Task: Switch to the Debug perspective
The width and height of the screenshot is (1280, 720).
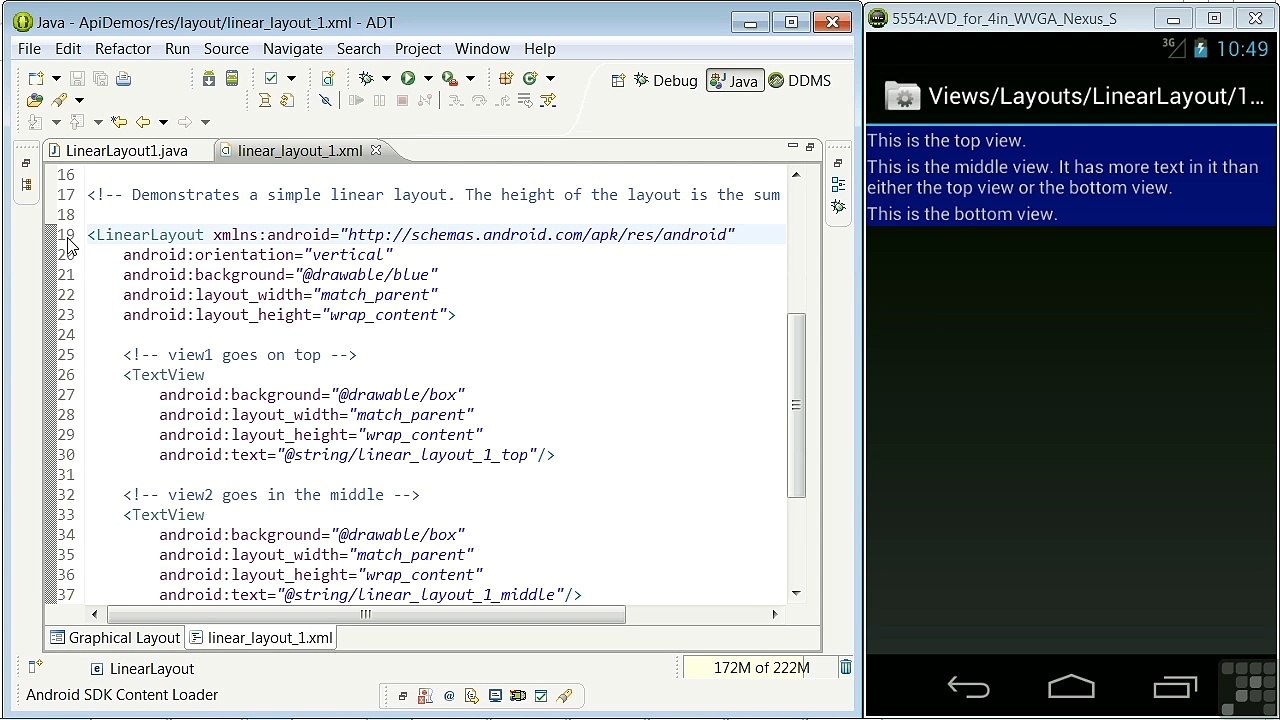Action: [x=666, y=81]
